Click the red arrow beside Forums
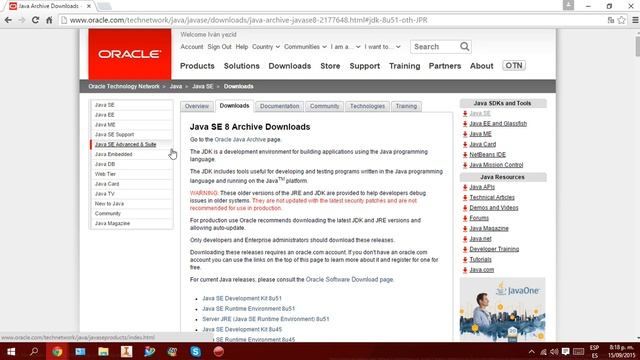Image resolution: width=640 pixels, height=360 pixels. [x=465, y=218]
